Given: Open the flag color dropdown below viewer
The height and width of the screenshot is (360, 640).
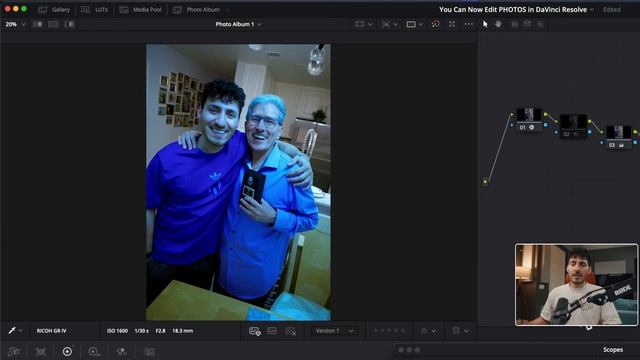Looking at the screenshot, I should pos(428,331).
